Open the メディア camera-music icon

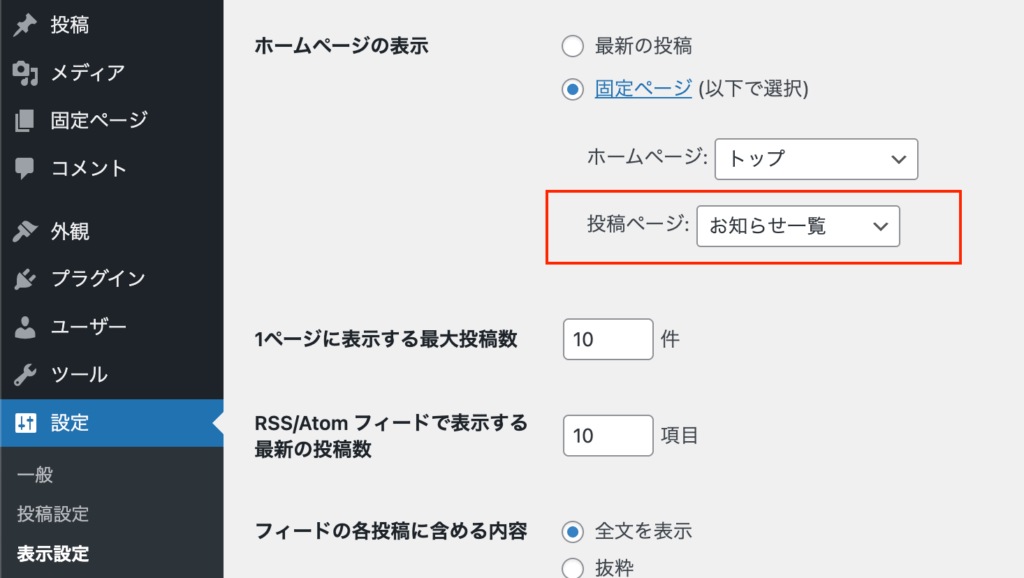click(x=25, y=72)
